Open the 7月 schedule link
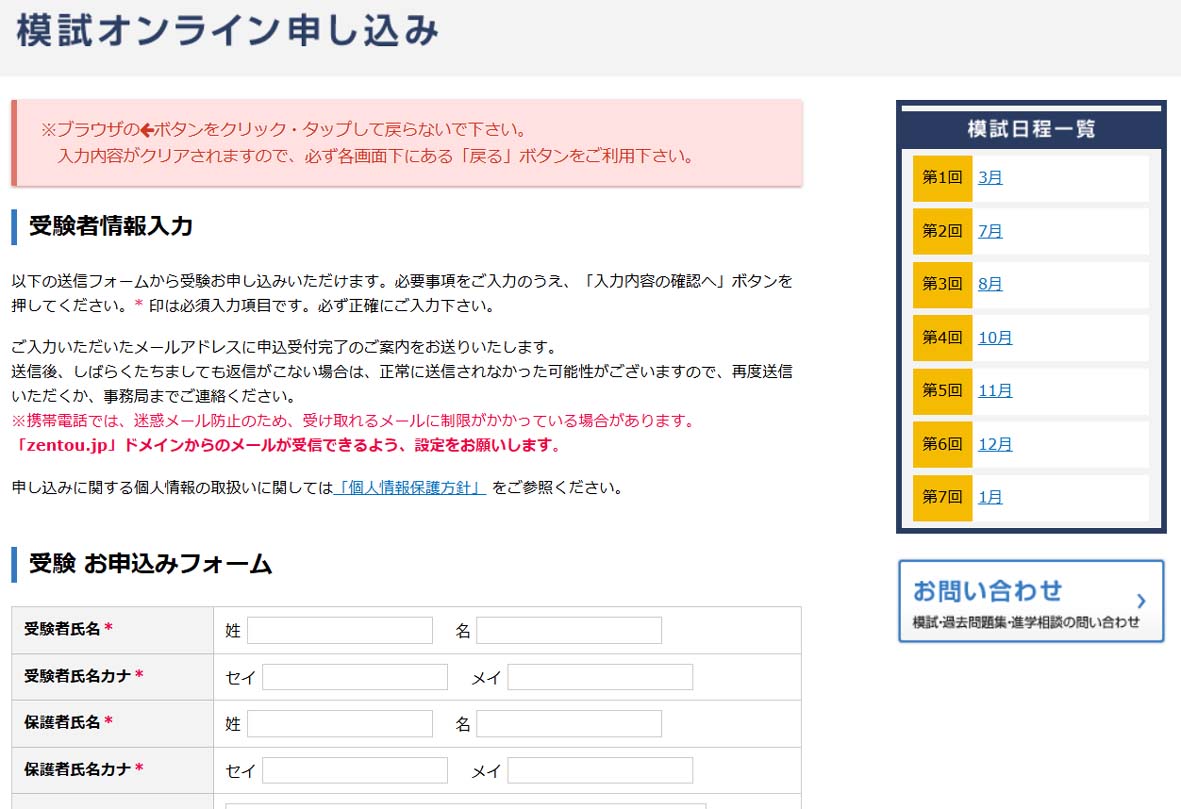Image resolution: width=1181 pixels, height=809 pixels. (x=989, y=231)
